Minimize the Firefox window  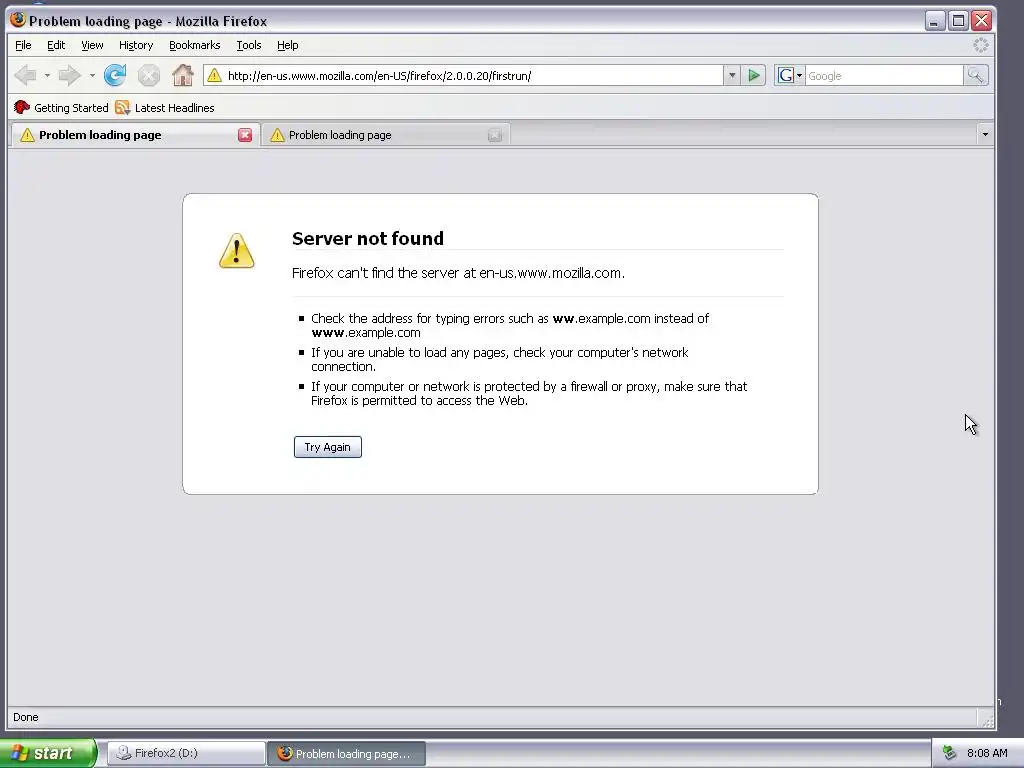click(935, 21)
